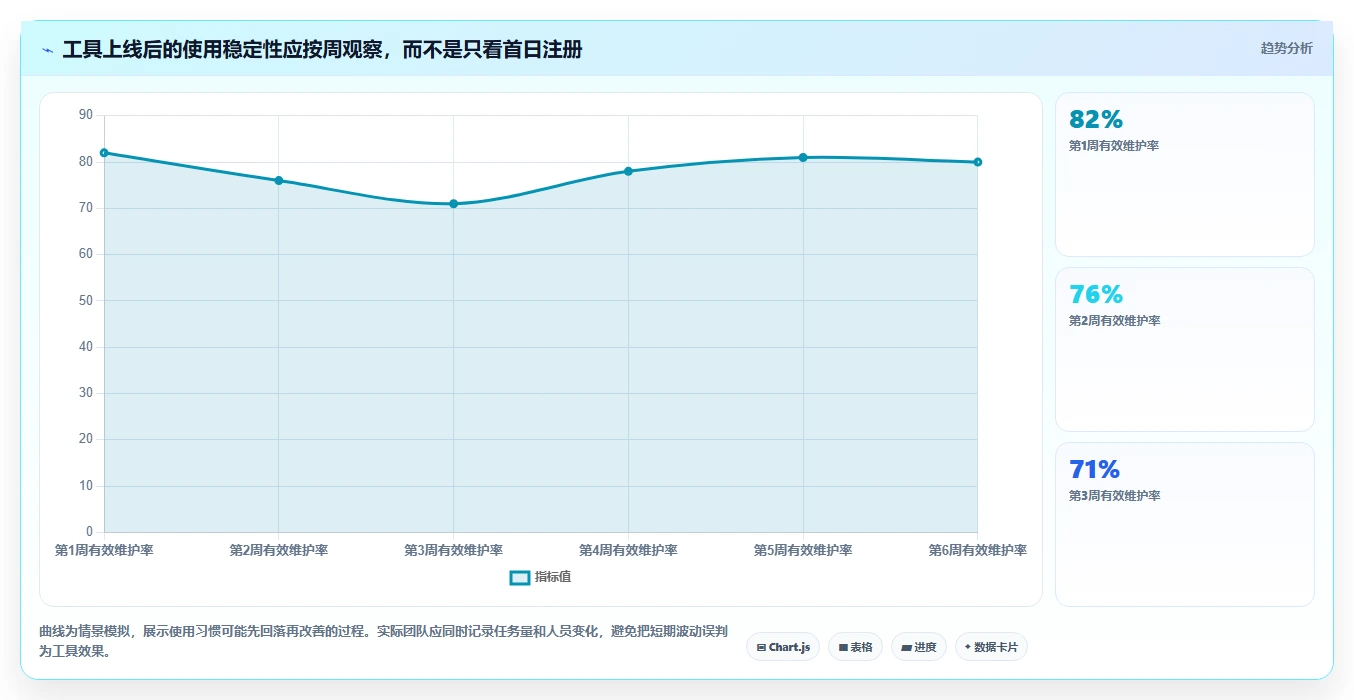This screenshot has height=700, width=1354.
Task: Click x-axis label 第2周有效维护率
Action: coord(279,550)
